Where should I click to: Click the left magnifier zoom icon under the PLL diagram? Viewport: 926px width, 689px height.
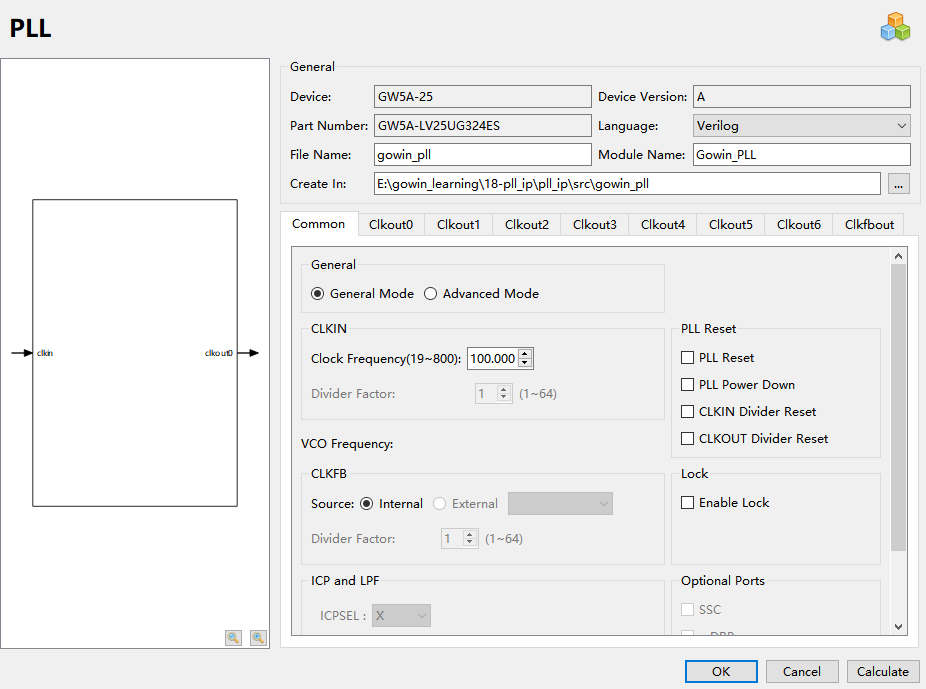233,638
